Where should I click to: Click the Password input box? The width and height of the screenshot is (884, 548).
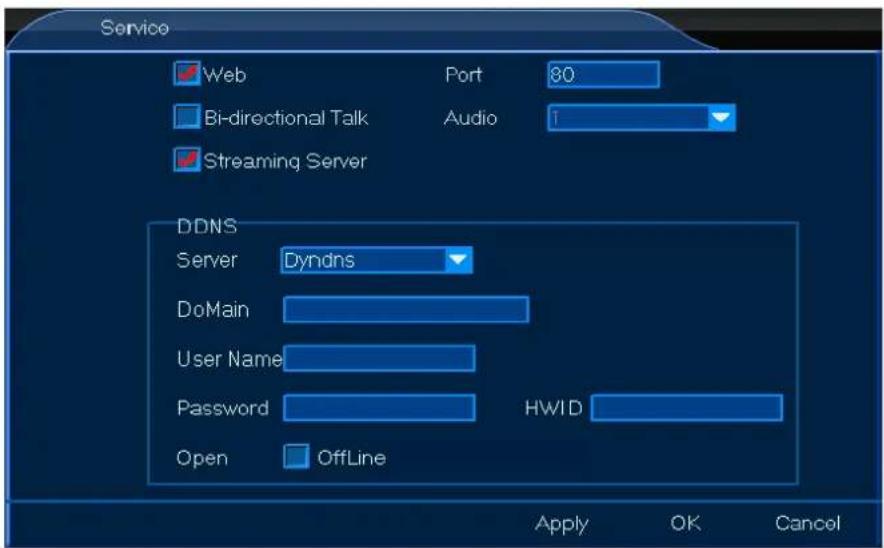[x=379, y=407]
